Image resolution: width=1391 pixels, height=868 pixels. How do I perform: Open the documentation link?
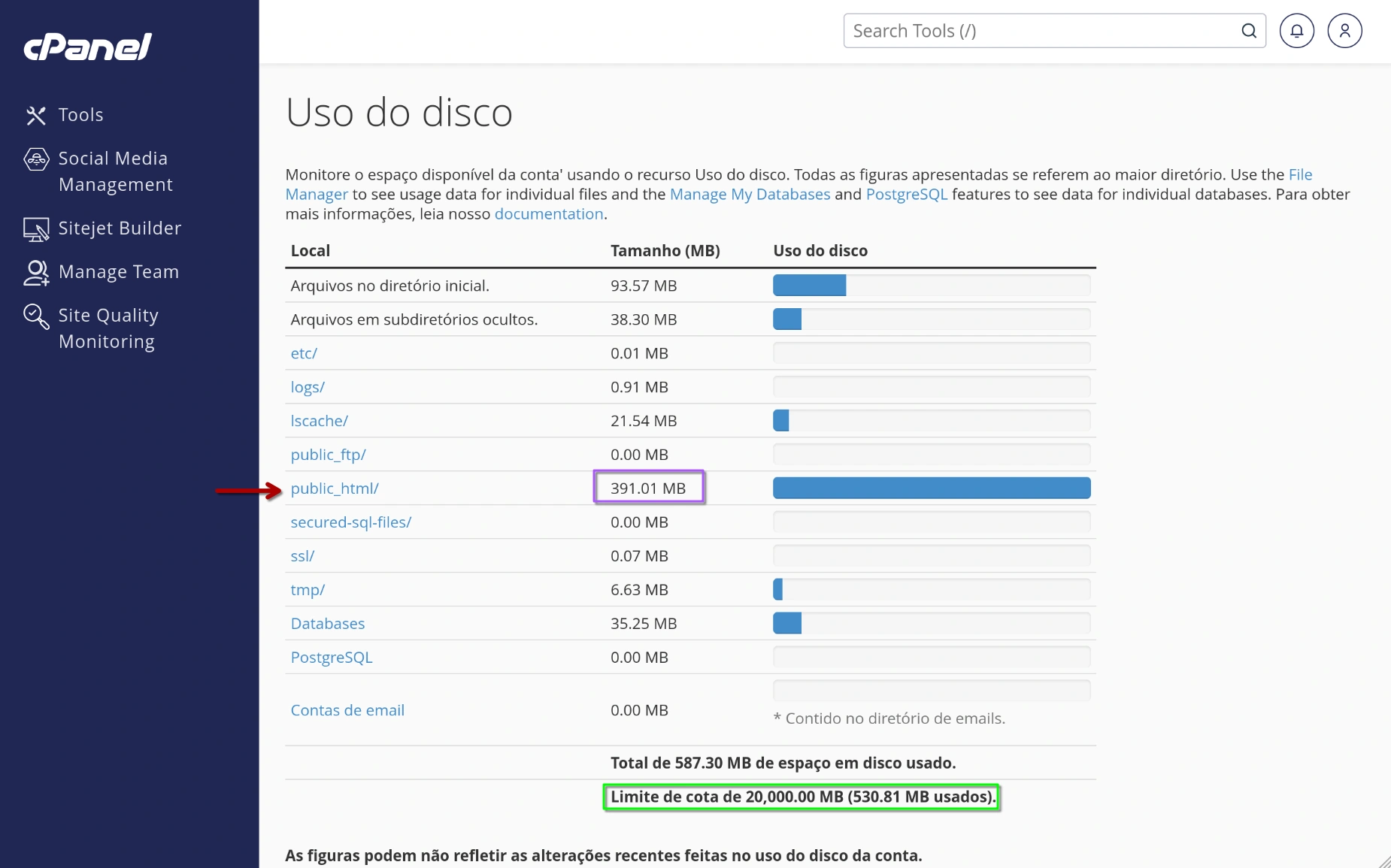[x=549, y=213]
